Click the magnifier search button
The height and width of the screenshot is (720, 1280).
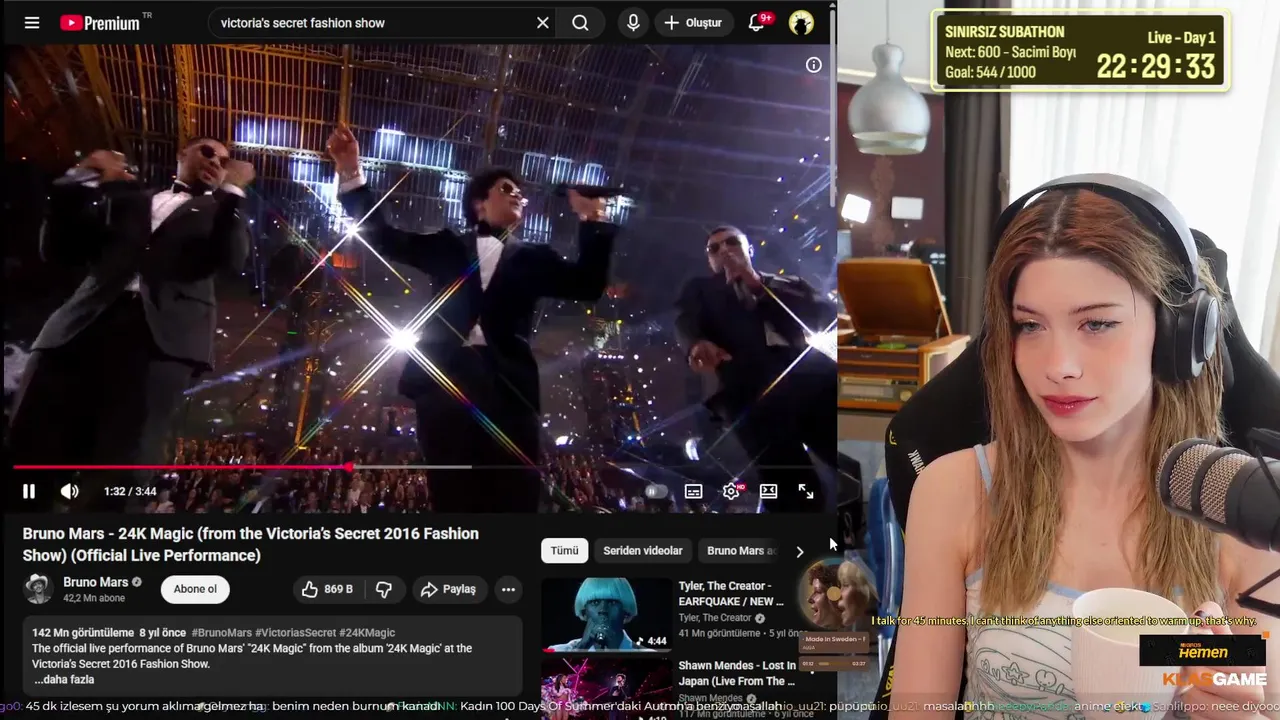580,23
